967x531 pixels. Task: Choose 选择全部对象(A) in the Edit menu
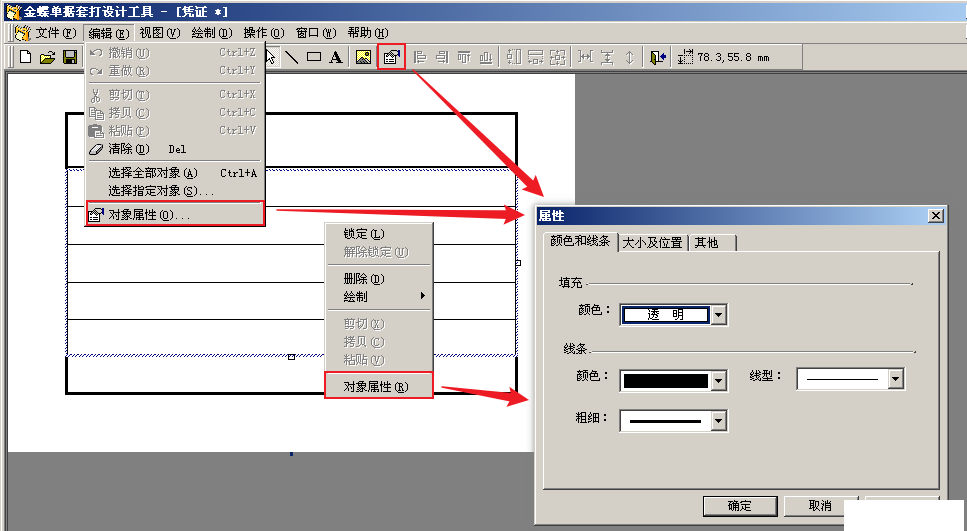coord(175,173)
